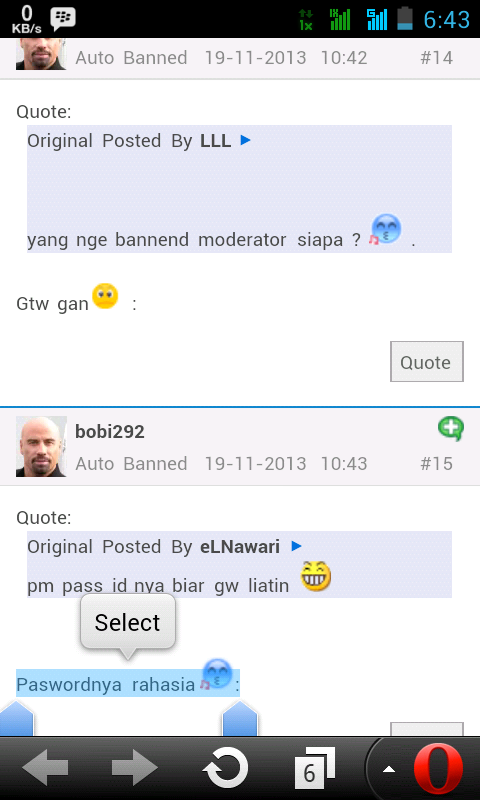
Task: Open post number #14 permalink
Action: point(436,58)
